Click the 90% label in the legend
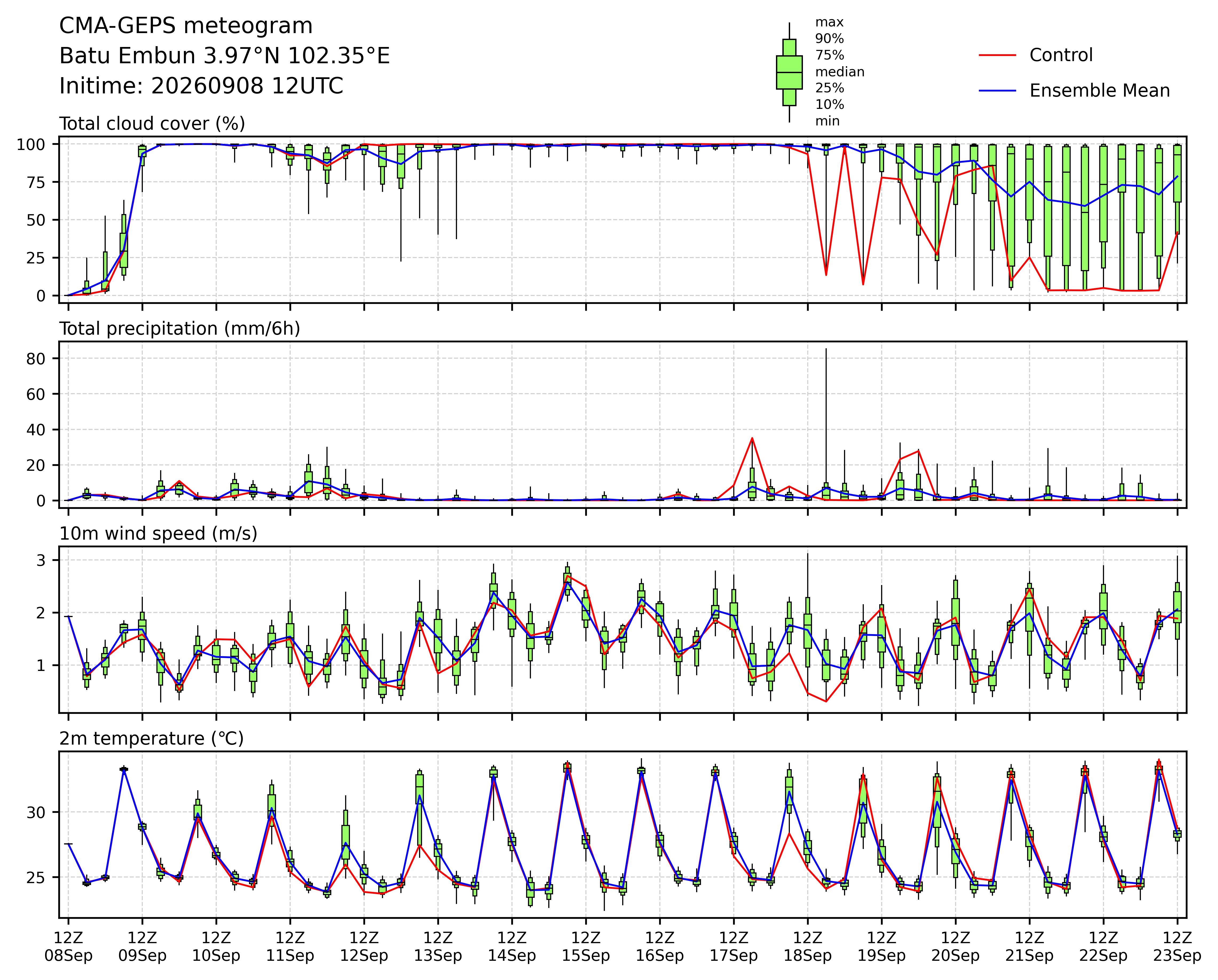Screen dimensions: 1218x980 click(829, 39)
